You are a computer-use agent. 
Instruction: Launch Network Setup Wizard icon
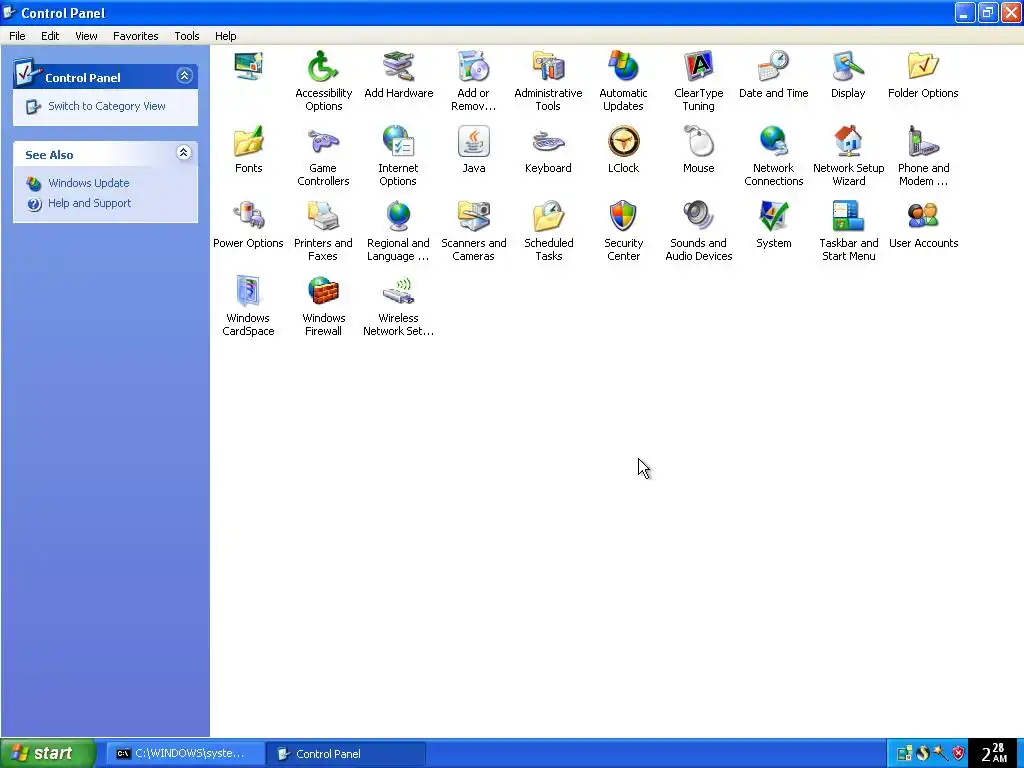point(848,141)
